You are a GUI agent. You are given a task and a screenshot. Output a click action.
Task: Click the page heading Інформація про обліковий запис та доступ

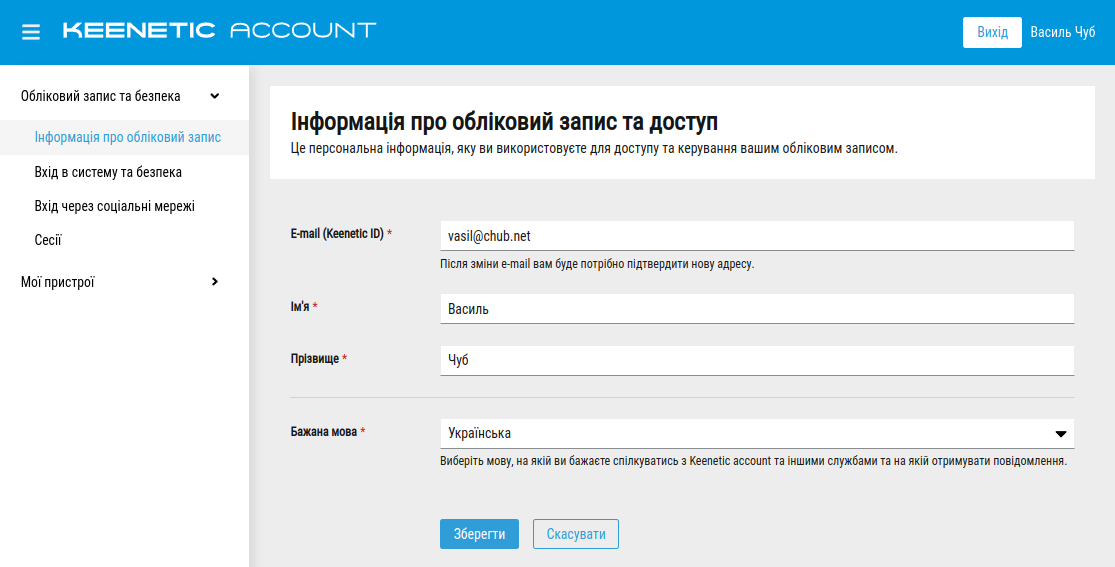504,123
